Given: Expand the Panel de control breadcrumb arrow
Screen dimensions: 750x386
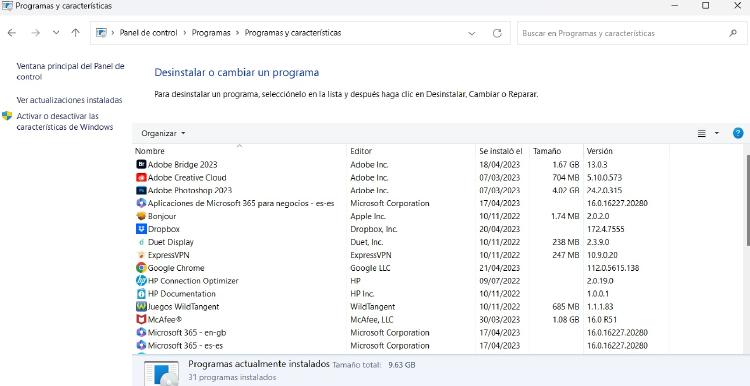Looking at the screenshot, I should click(185, 33).
